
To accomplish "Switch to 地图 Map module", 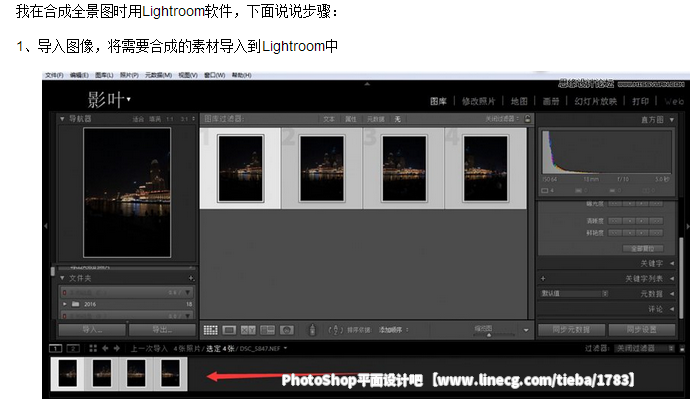I will coord(519,102).
